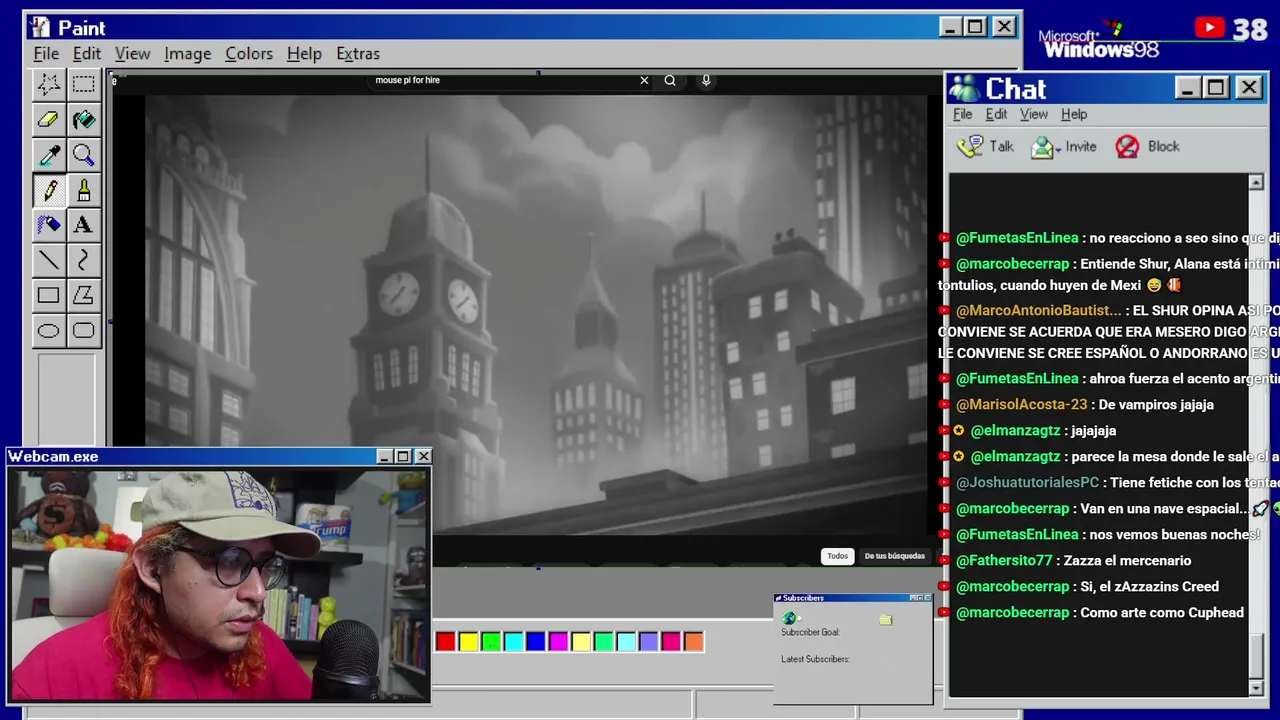Click the Chat scrollbar up arrow
1280x720 pixels.
pyautogui.click(x=1256, y=182)
